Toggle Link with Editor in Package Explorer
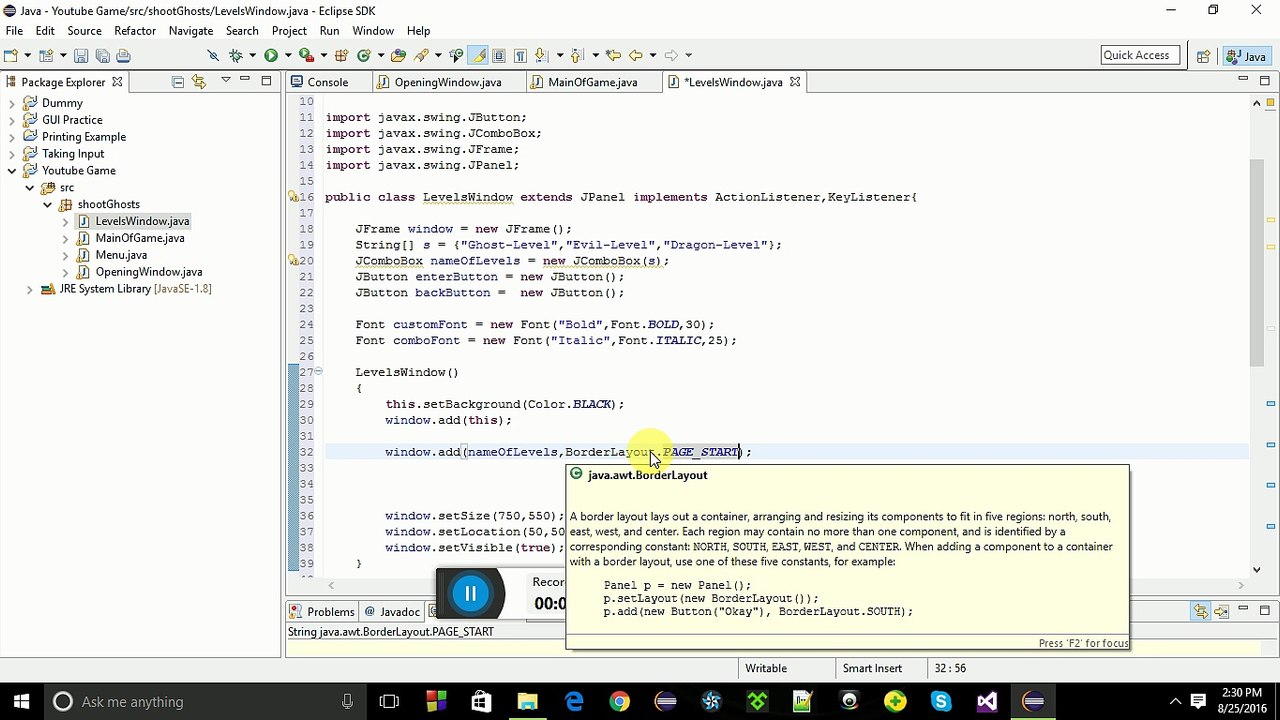 (198, 82)
